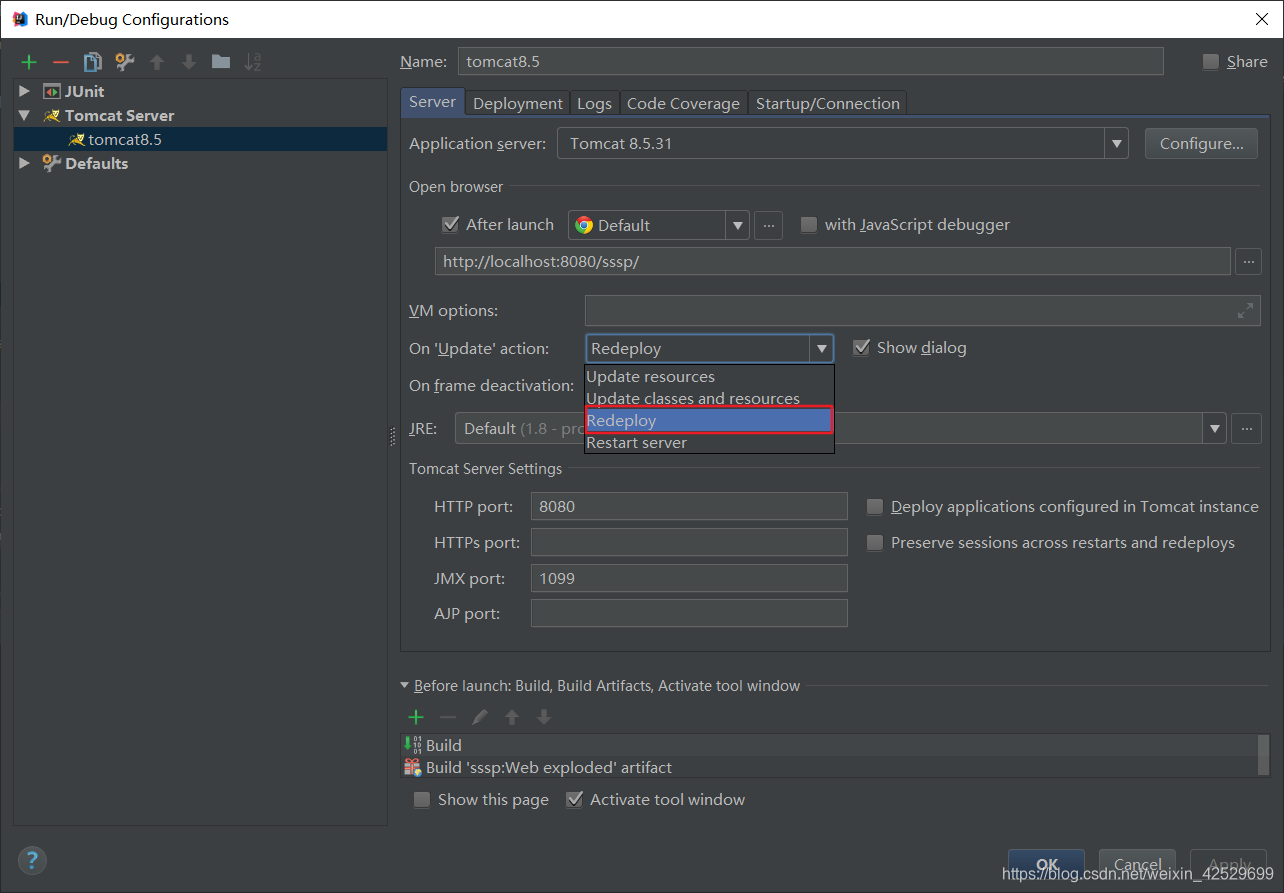Click the ellipsis button next to browser dropdown

768,225
